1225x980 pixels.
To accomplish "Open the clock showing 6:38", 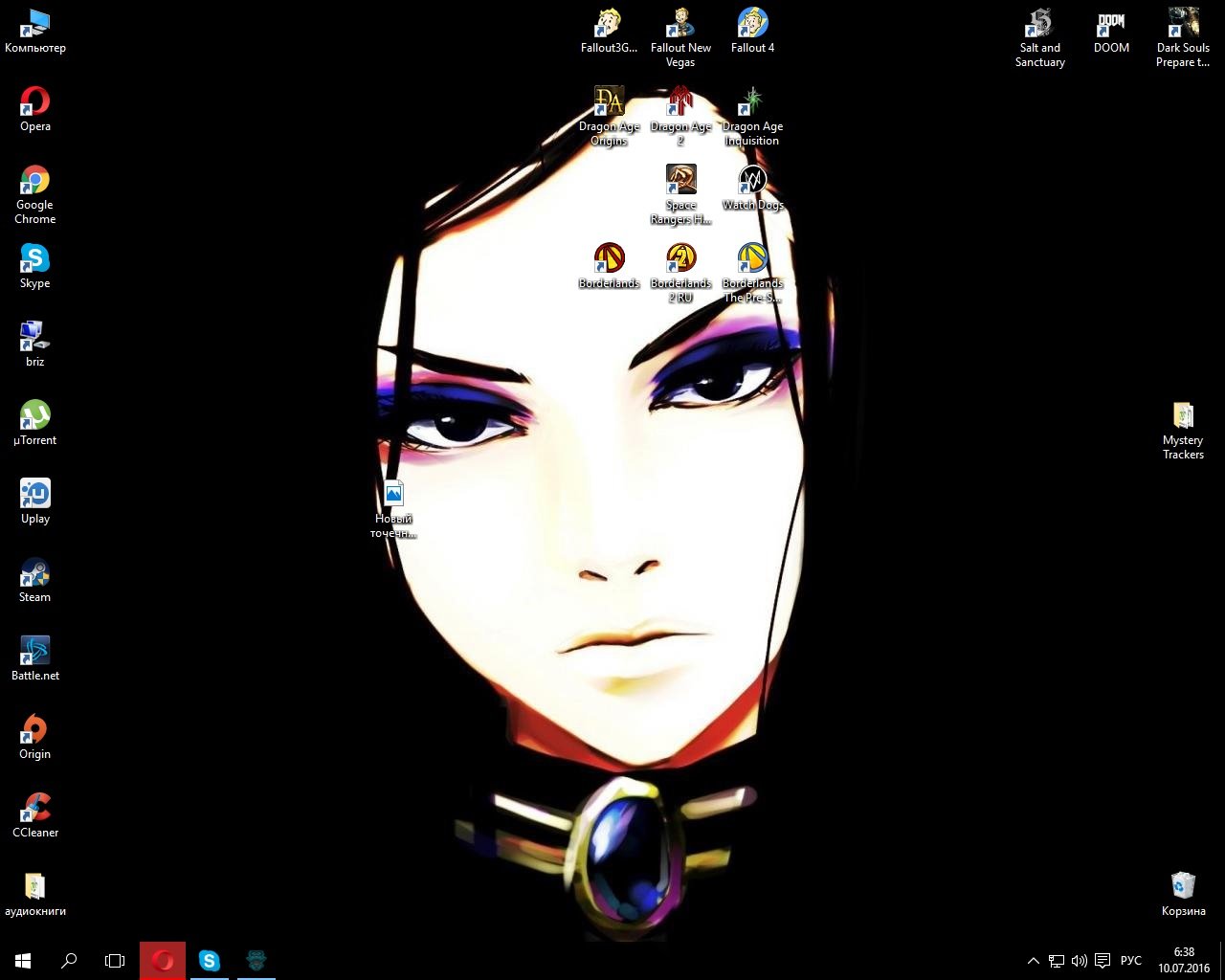I will click(1184, 961).
